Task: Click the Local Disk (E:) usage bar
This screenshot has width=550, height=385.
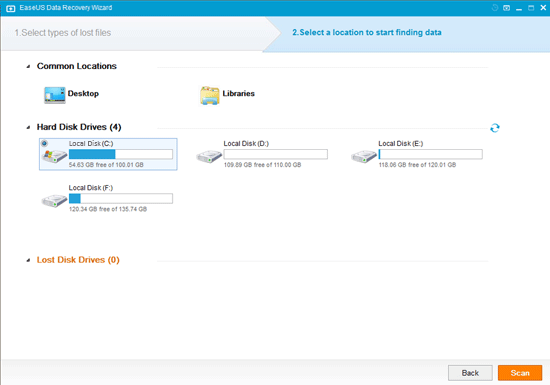Action: click(430, 154)
